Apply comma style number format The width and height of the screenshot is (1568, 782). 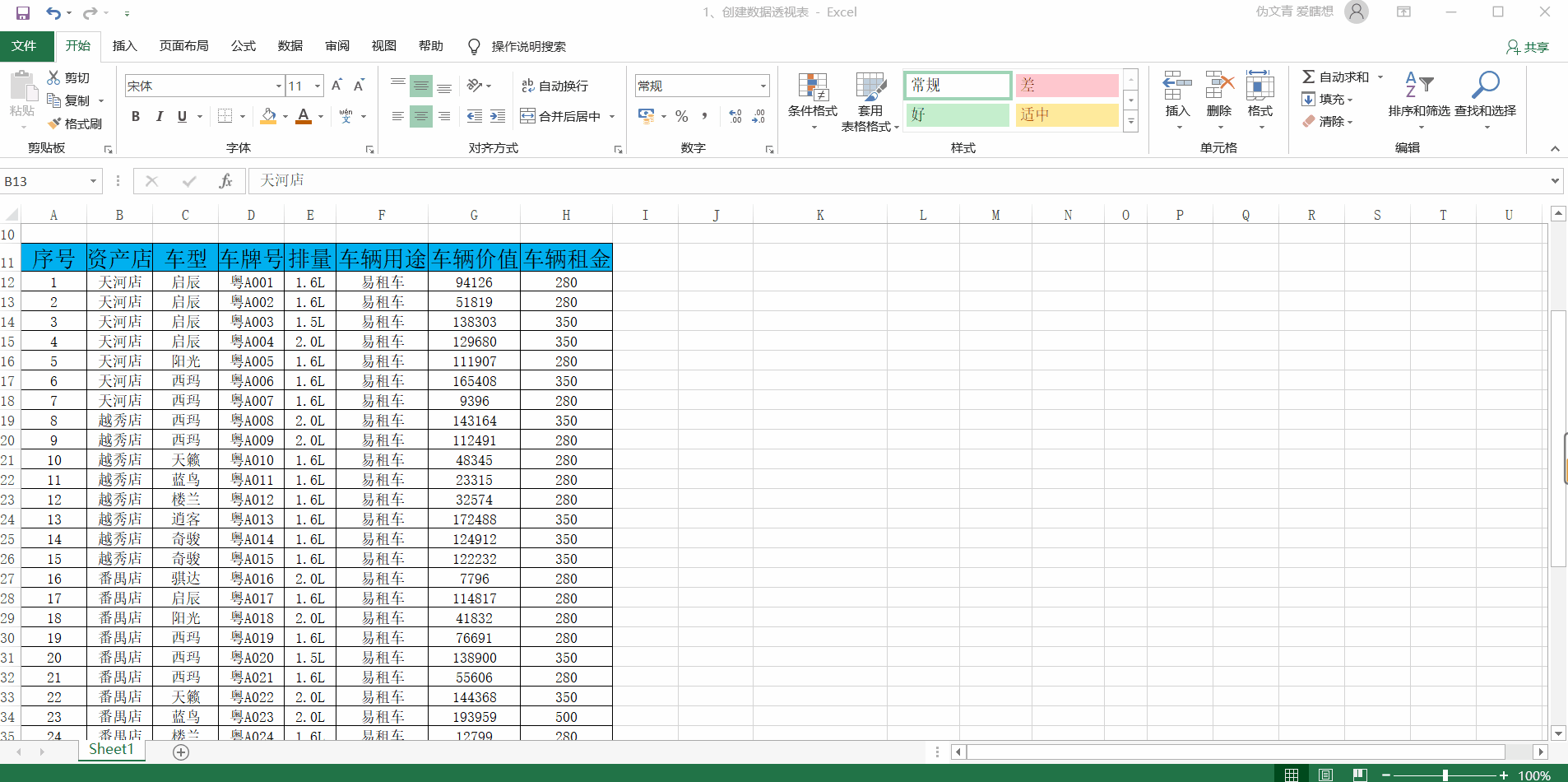pos(705,116)
